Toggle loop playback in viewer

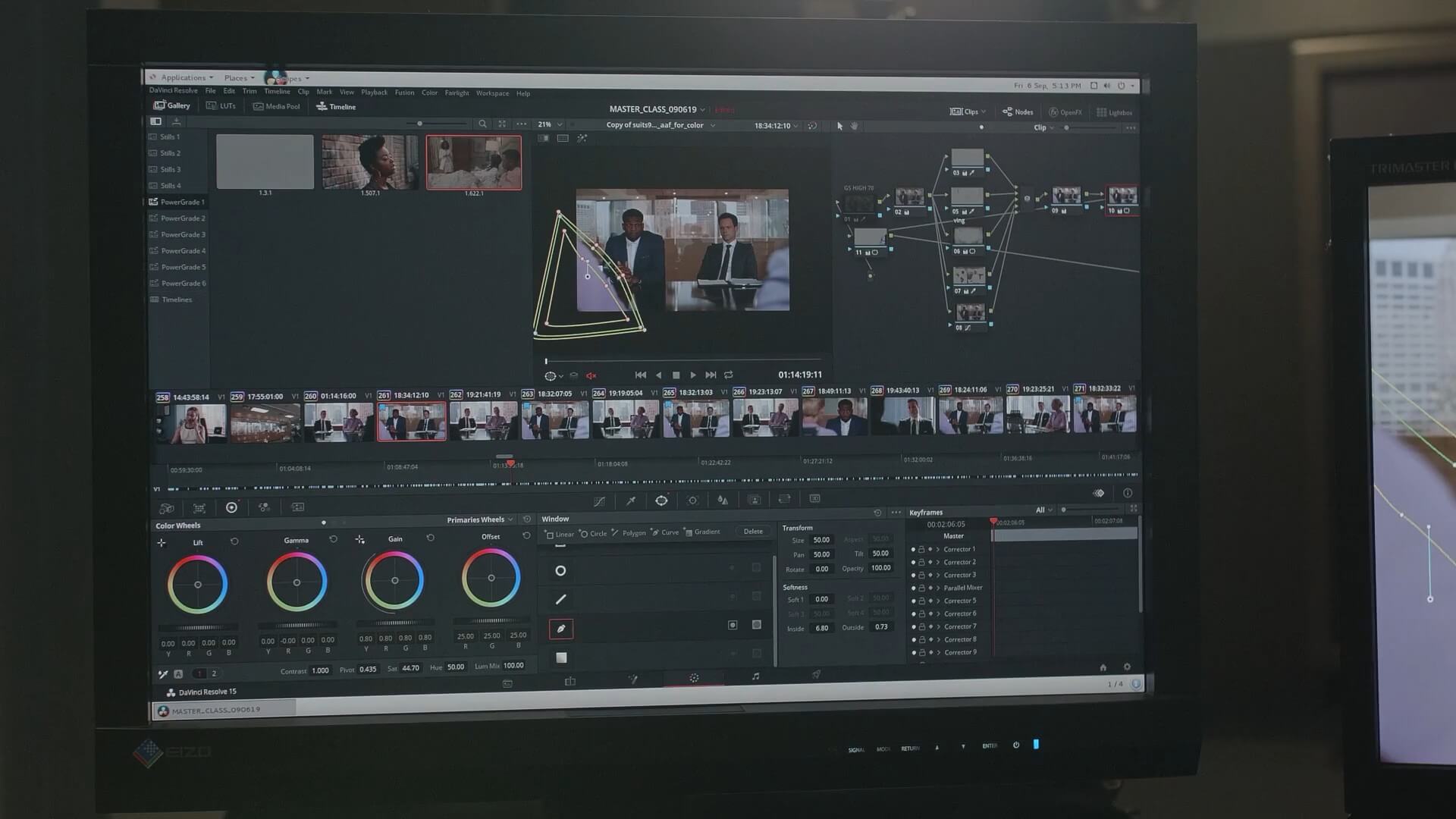(728, 375)
